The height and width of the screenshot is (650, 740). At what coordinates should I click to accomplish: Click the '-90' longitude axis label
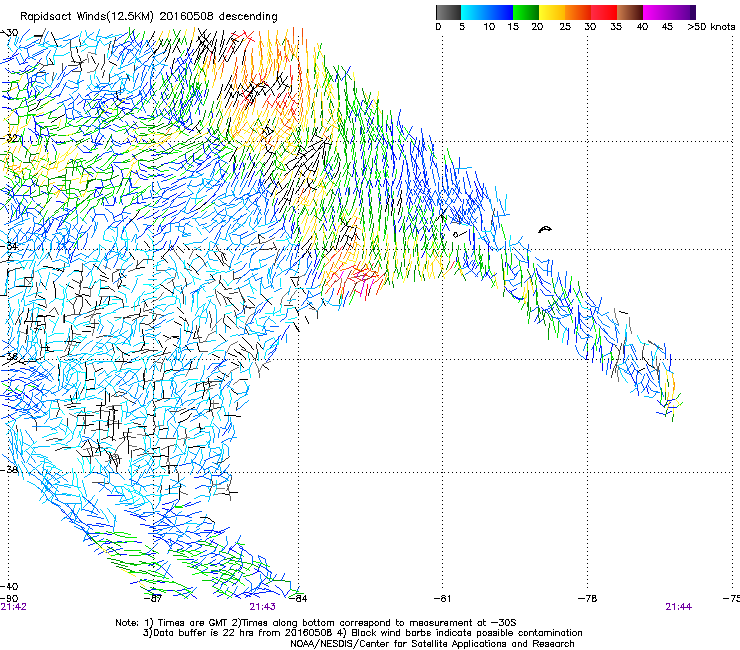pyautogui.click(x=9, y=599)
